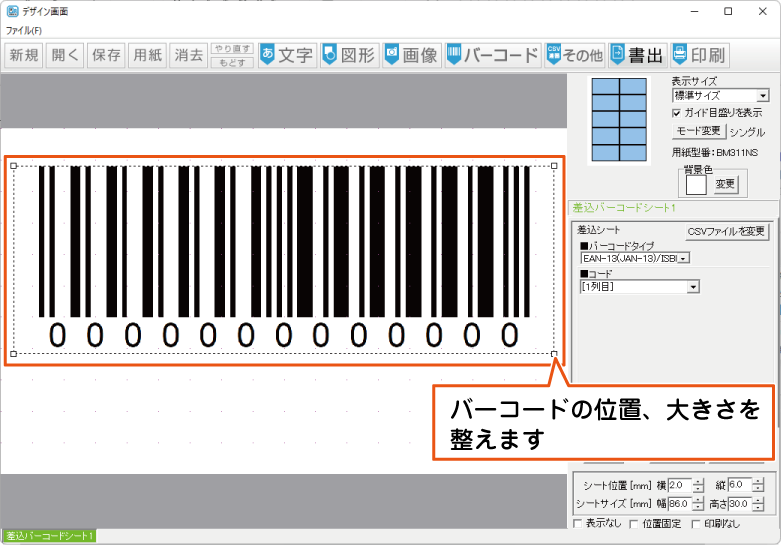Click the モード変更 button
781x545 pixels.
(x=698, y=131)
